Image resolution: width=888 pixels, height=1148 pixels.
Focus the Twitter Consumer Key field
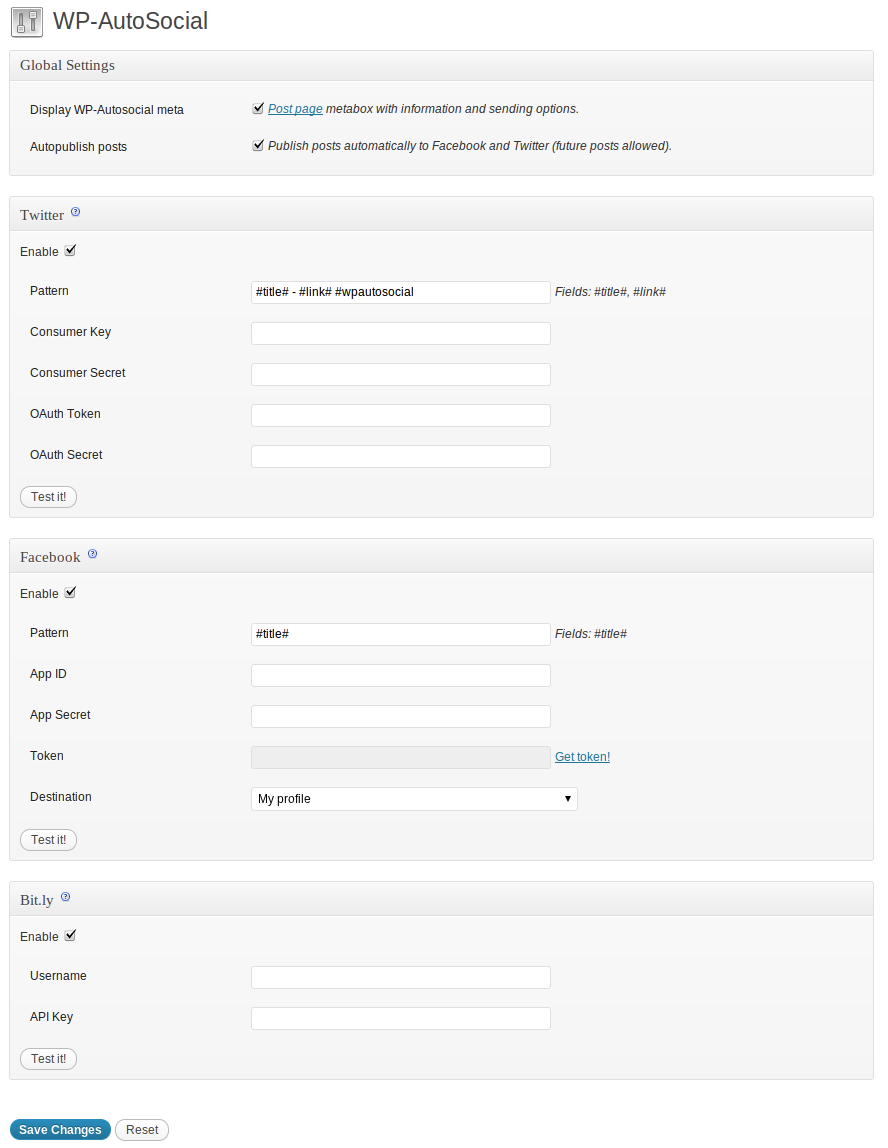tap(400, 333)
